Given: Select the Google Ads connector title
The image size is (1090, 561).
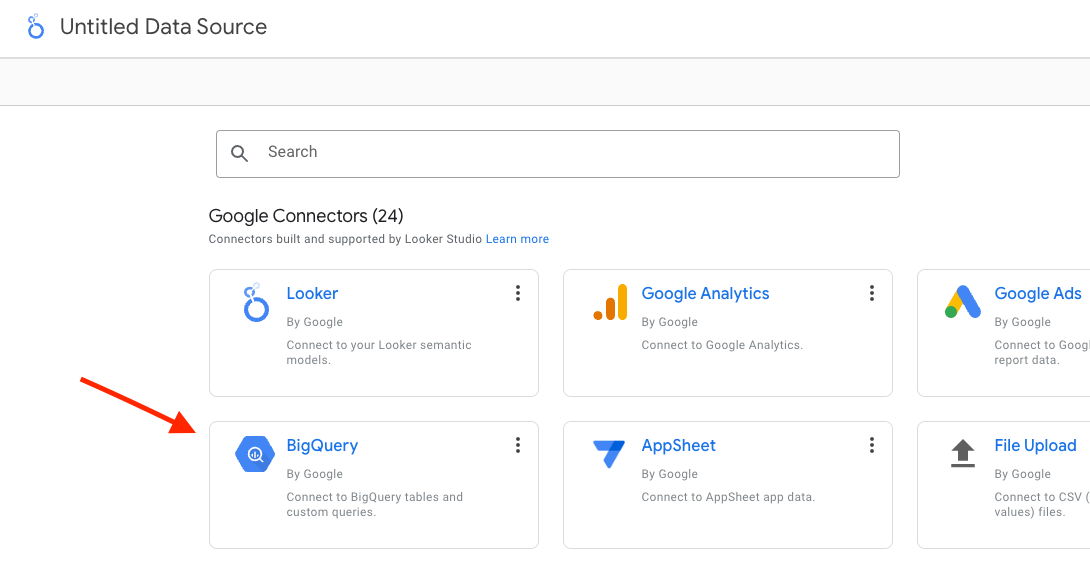Looking at the screenshot, I should coord(1038,293).
